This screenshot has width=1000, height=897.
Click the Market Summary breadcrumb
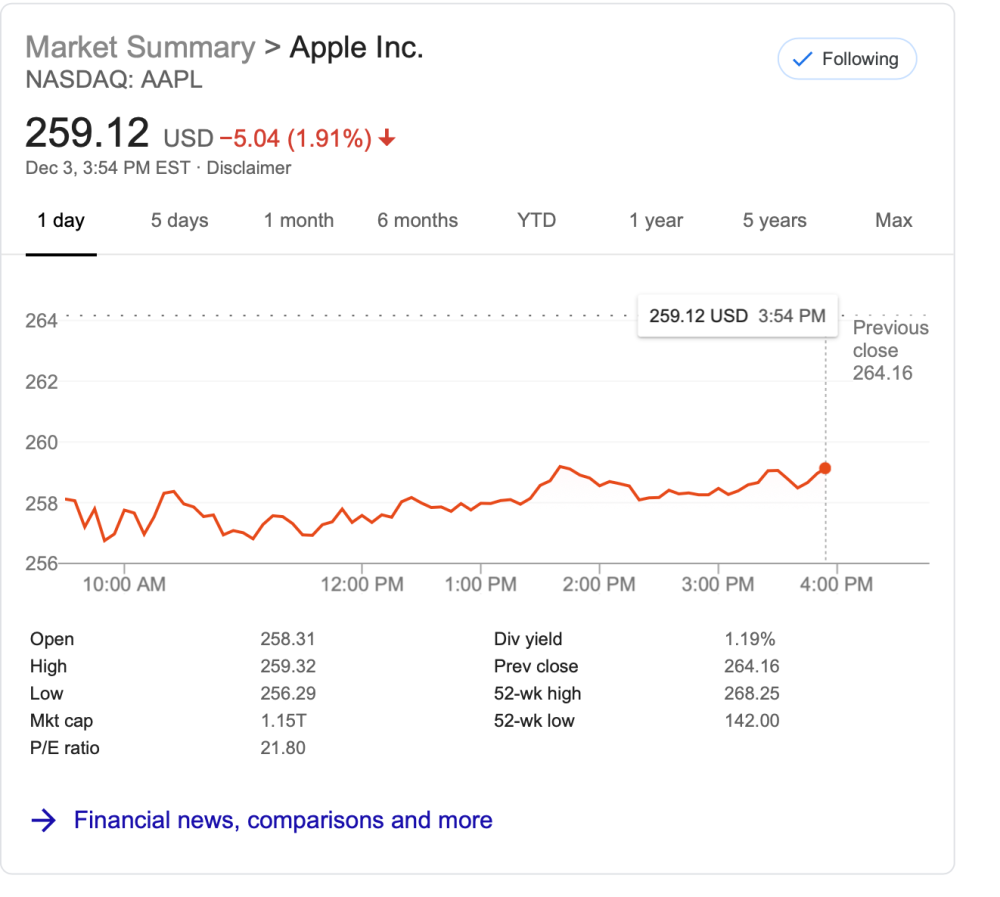(x=140, y=48)
